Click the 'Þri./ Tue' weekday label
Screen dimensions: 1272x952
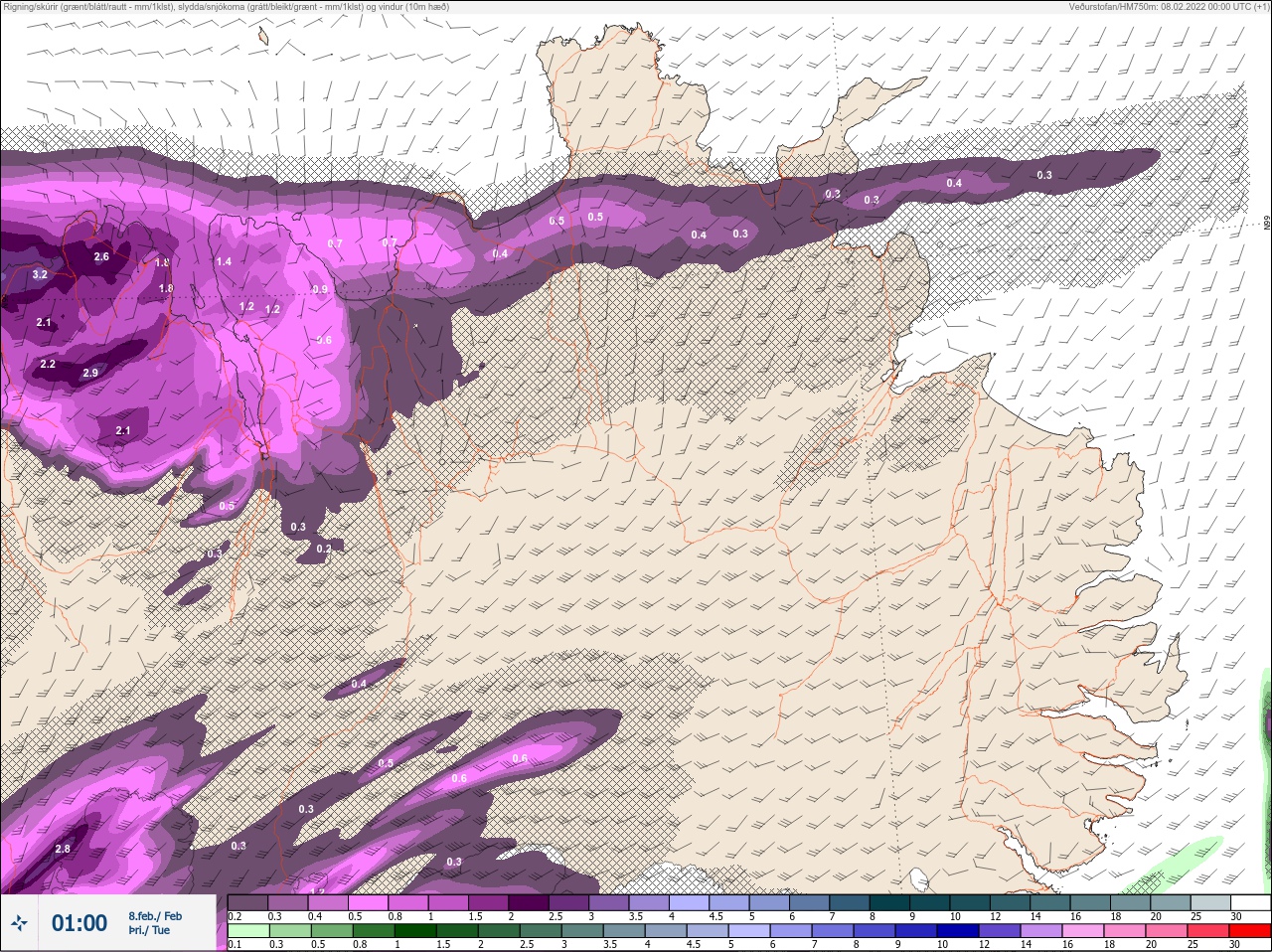[149, 930]
